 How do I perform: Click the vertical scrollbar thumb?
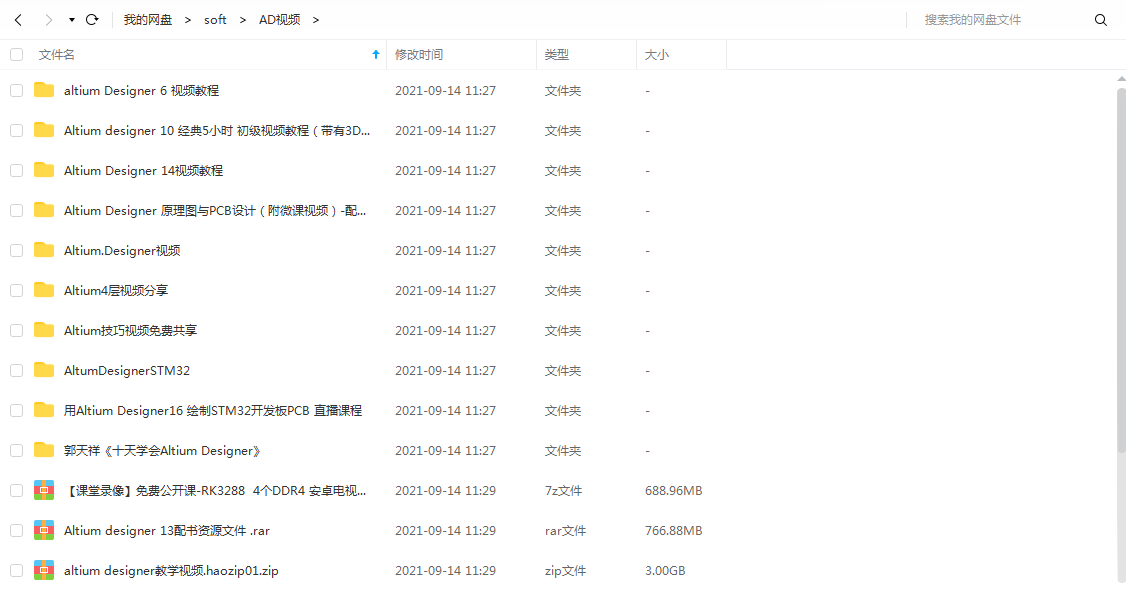pos(1121,270)
